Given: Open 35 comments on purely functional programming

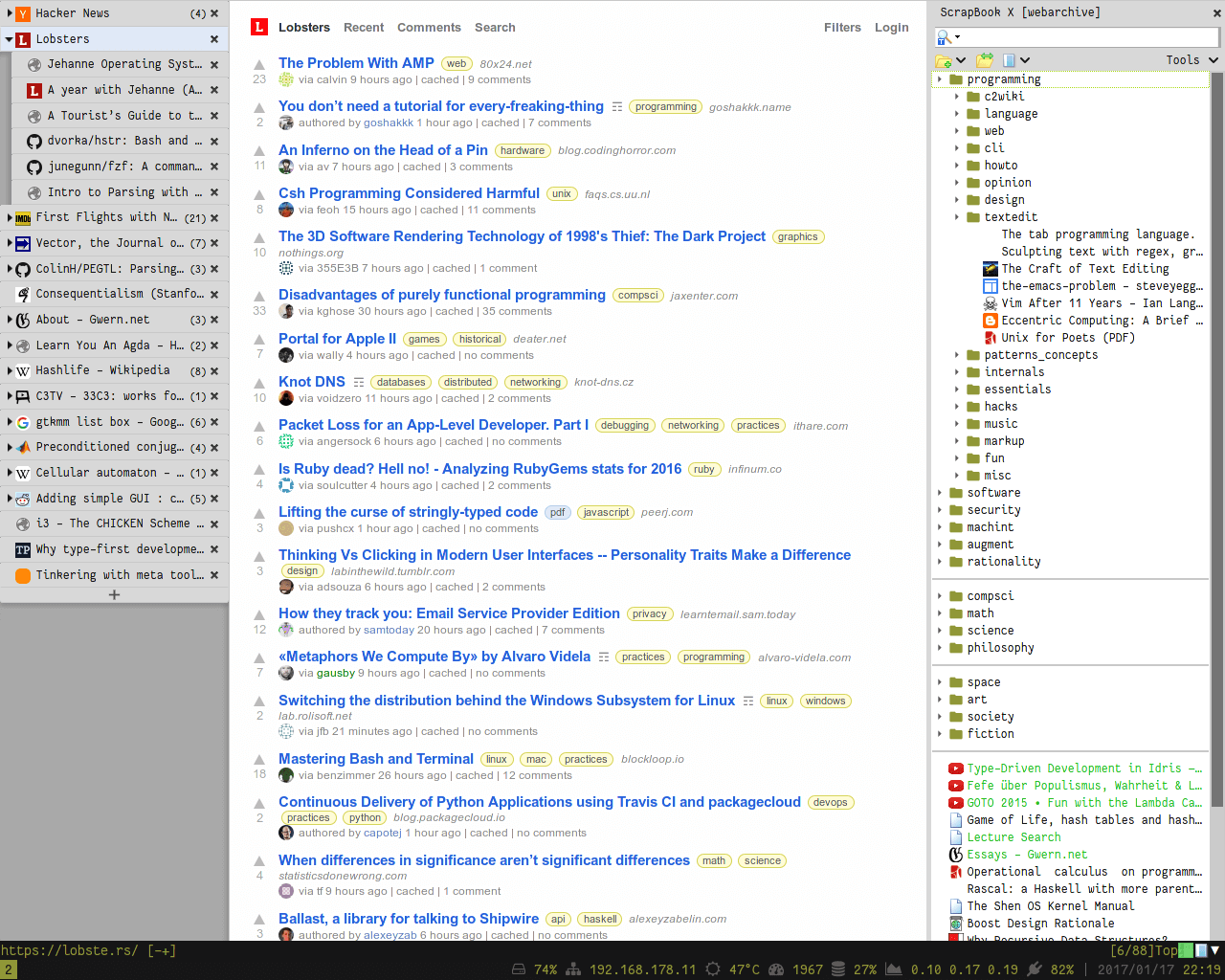Looking at the screenshot, I should (x=517, y=311).
